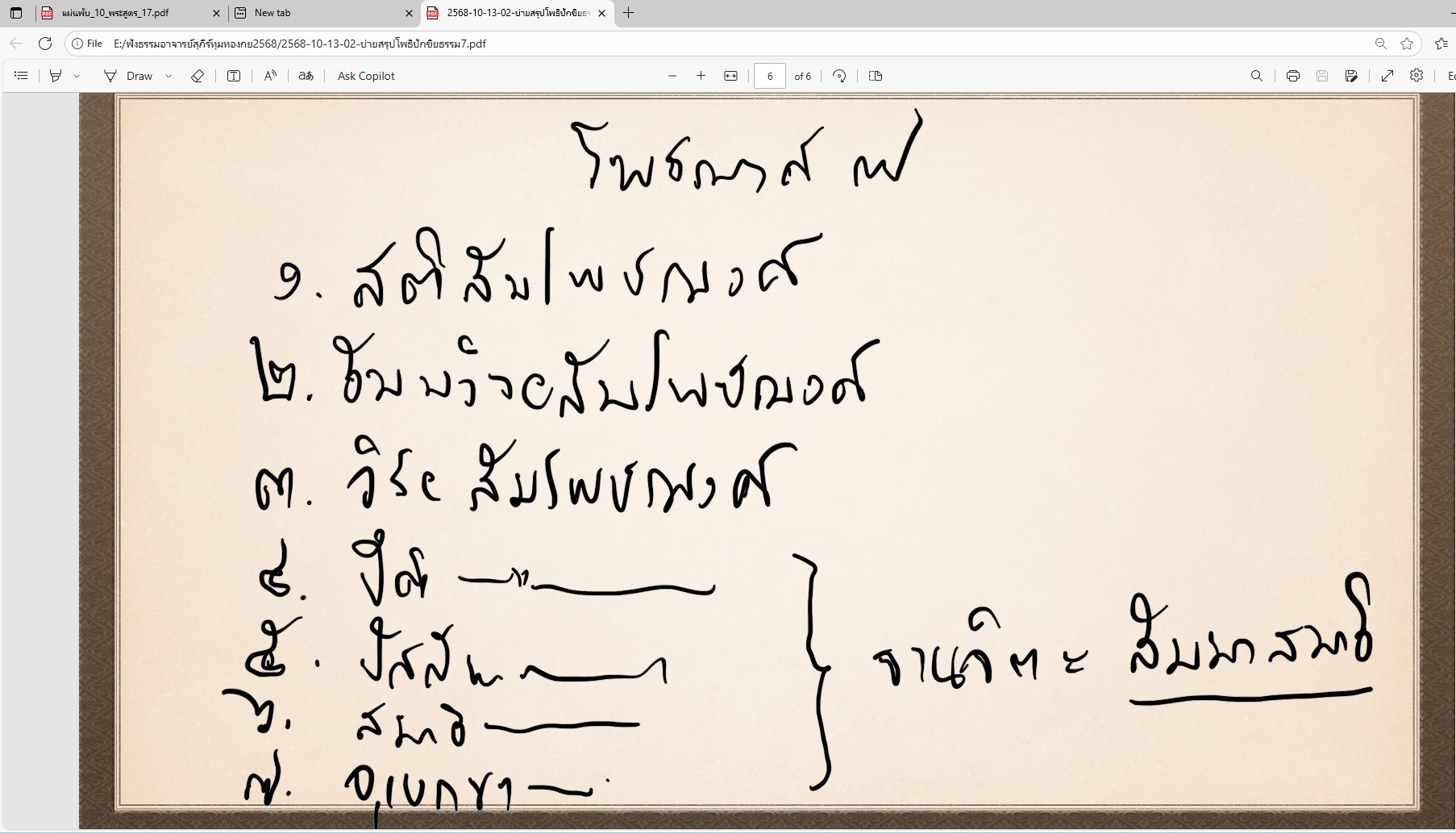
Task: Start Read aloud for the PDF
Action: point(270,76)
